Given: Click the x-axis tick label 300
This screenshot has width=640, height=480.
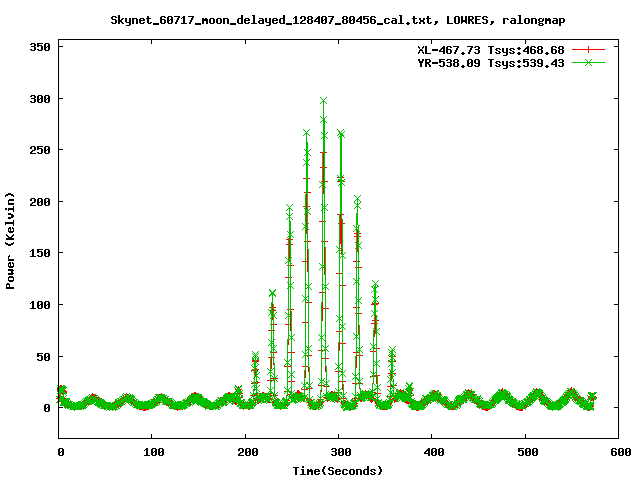Looking at the screenshot, I should point(341,452).
